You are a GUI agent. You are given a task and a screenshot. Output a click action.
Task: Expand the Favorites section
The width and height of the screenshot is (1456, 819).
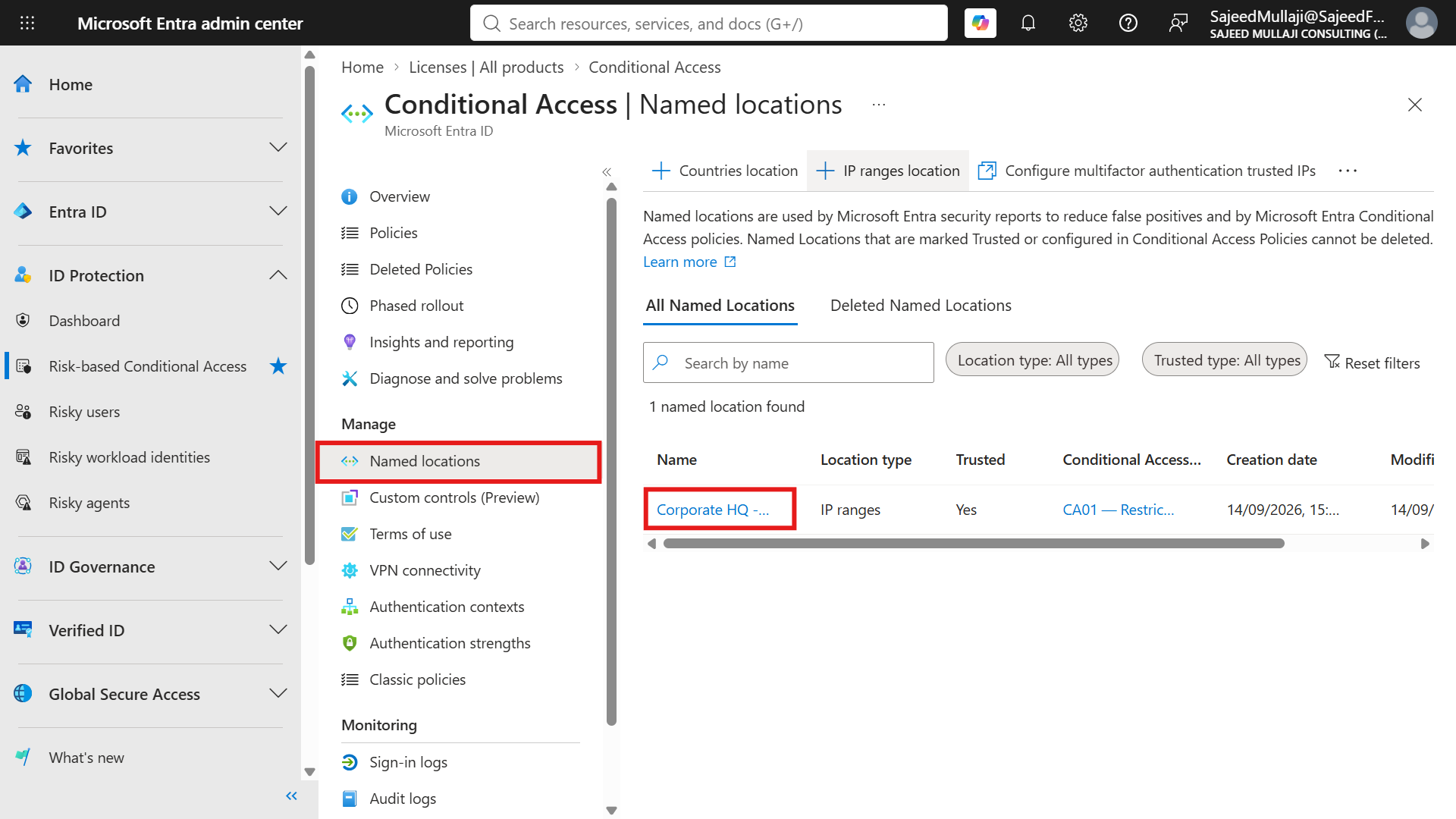[x=278, y=148]
